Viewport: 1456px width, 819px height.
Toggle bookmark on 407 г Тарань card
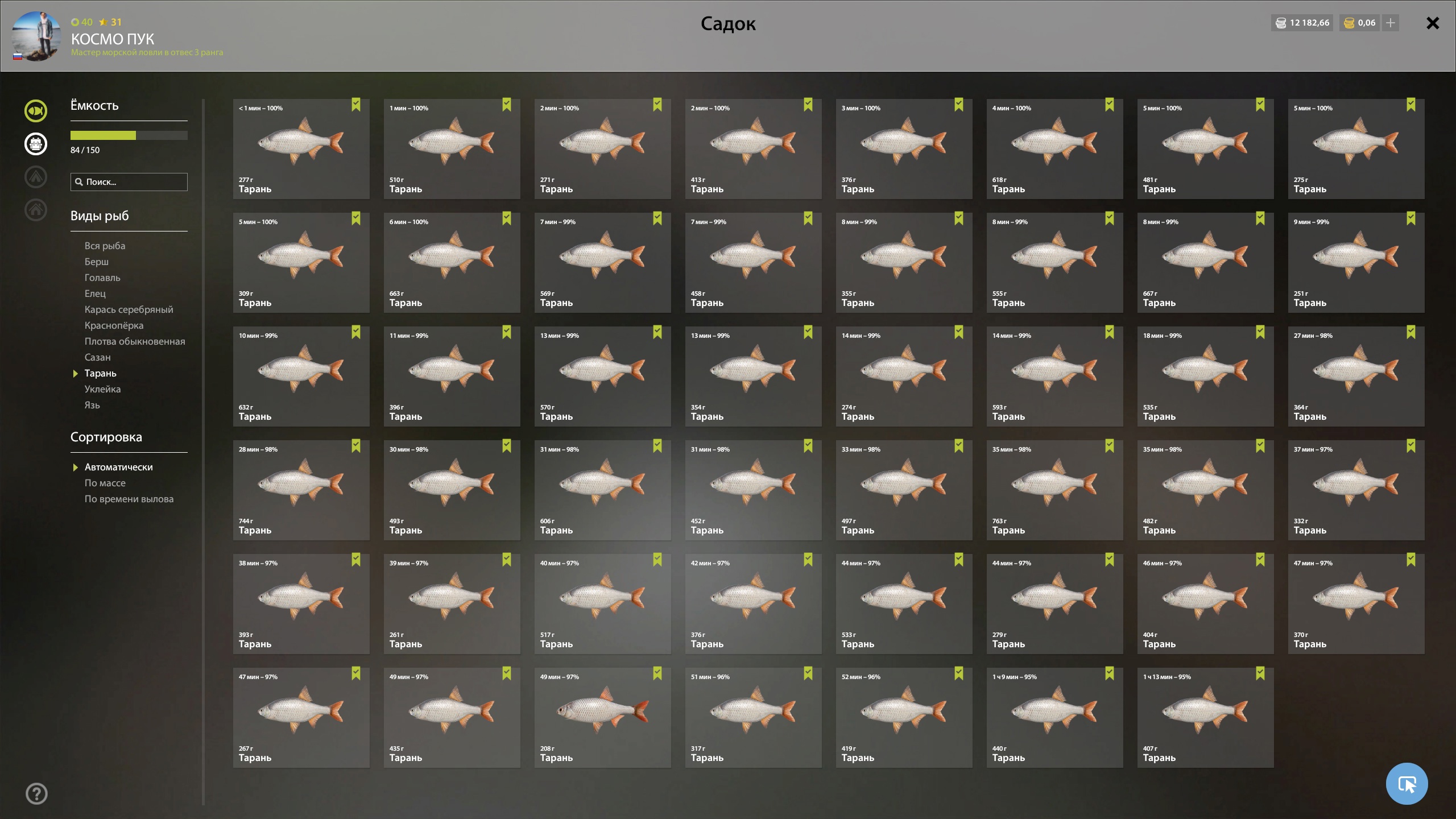1260,673
